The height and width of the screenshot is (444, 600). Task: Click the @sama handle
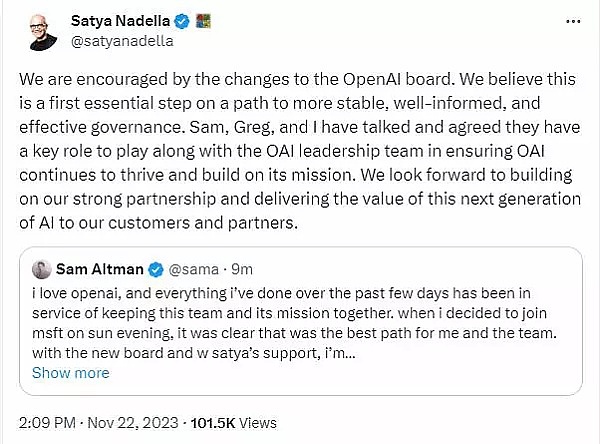(x=196, y=269)
